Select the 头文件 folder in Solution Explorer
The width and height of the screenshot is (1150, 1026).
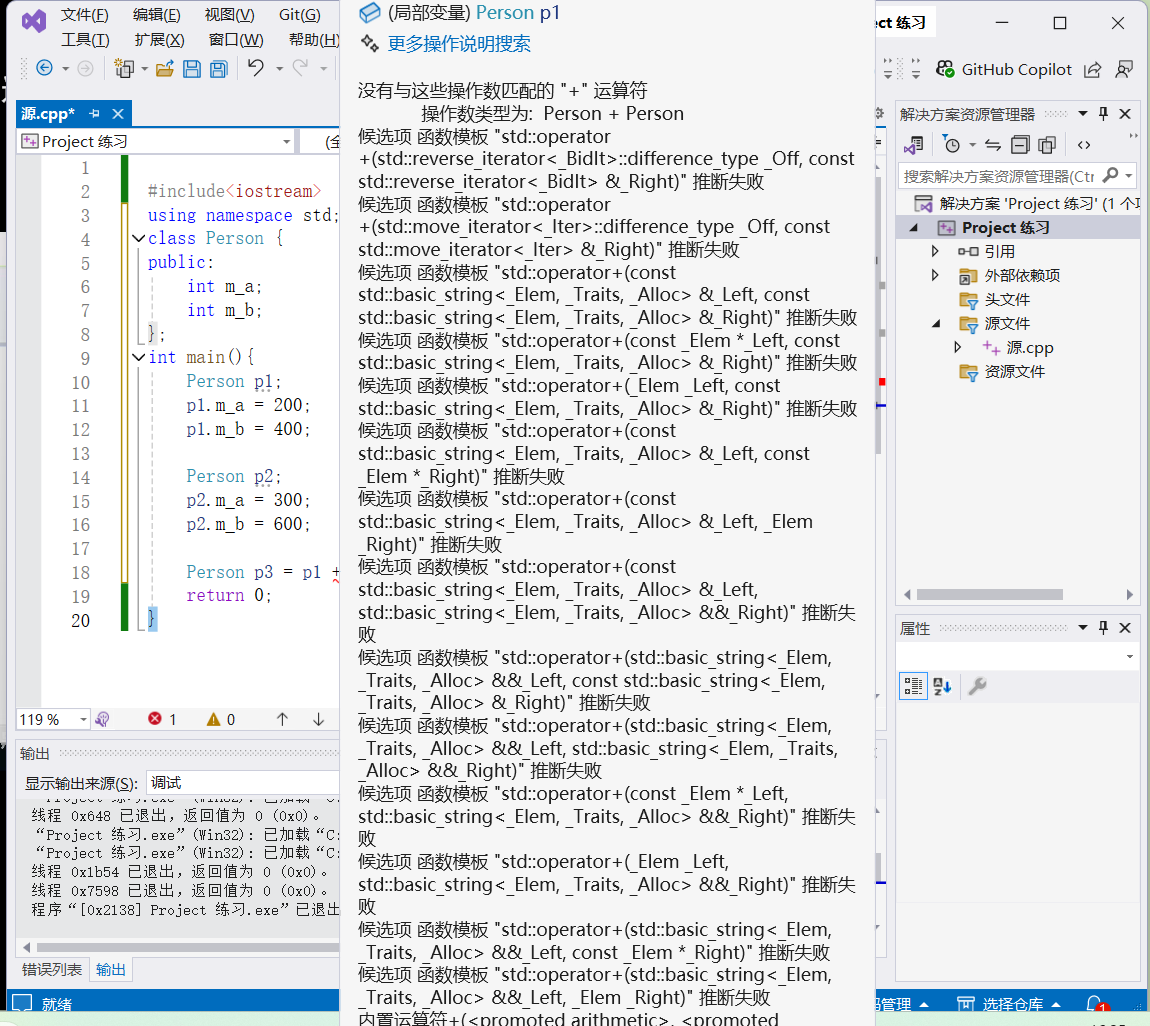1007,299
